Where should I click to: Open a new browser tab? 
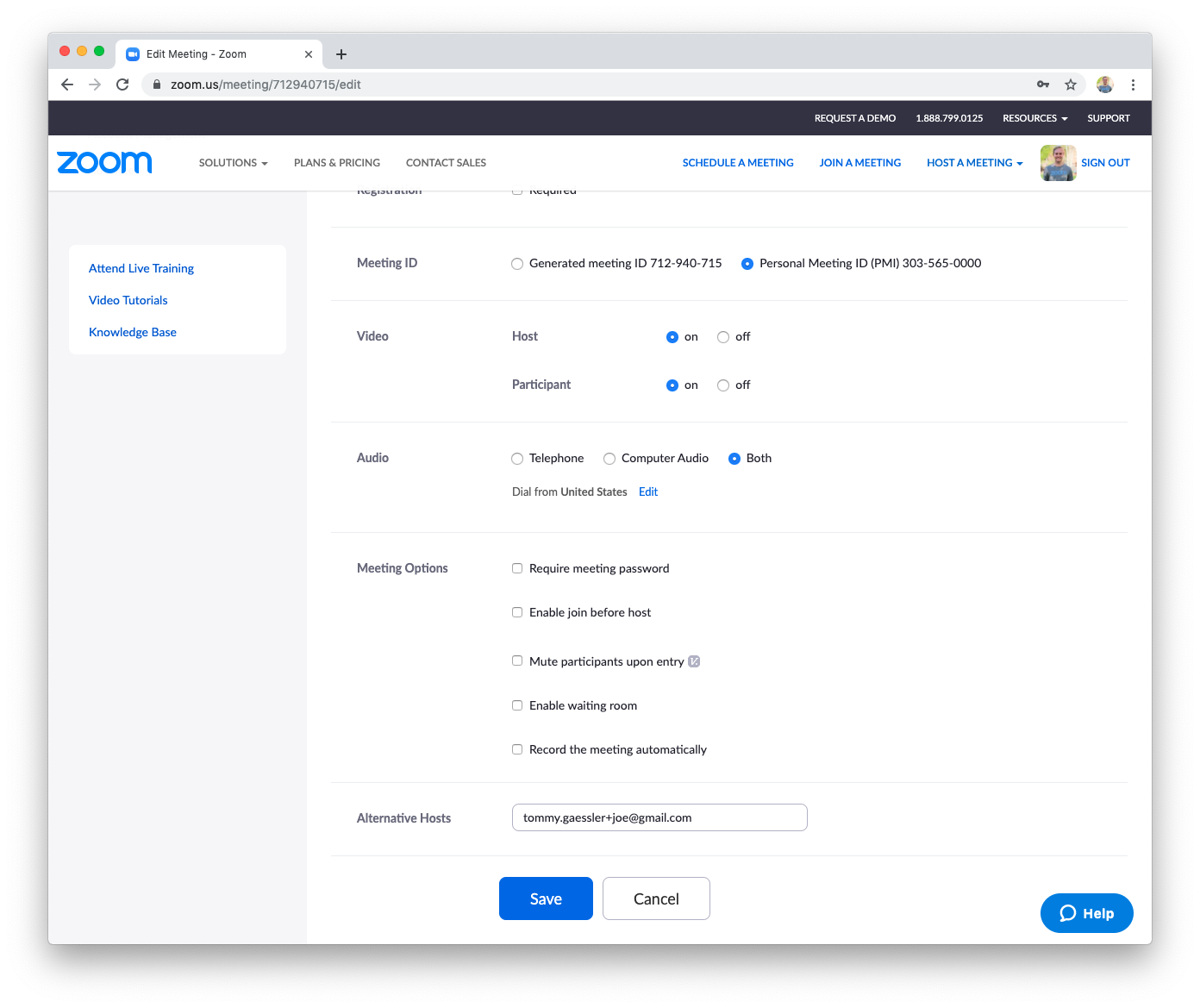click(341, 54)
